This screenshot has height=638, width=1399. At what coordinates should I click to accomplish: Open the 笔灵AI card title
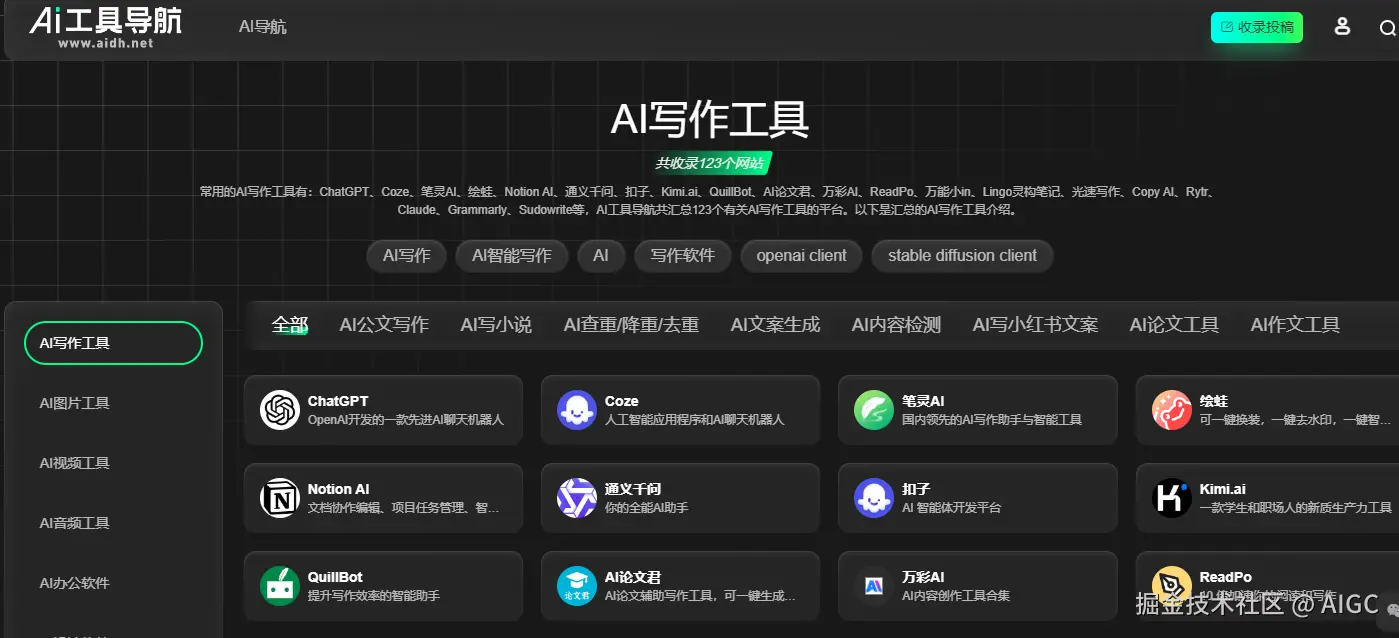coord(923,401)
